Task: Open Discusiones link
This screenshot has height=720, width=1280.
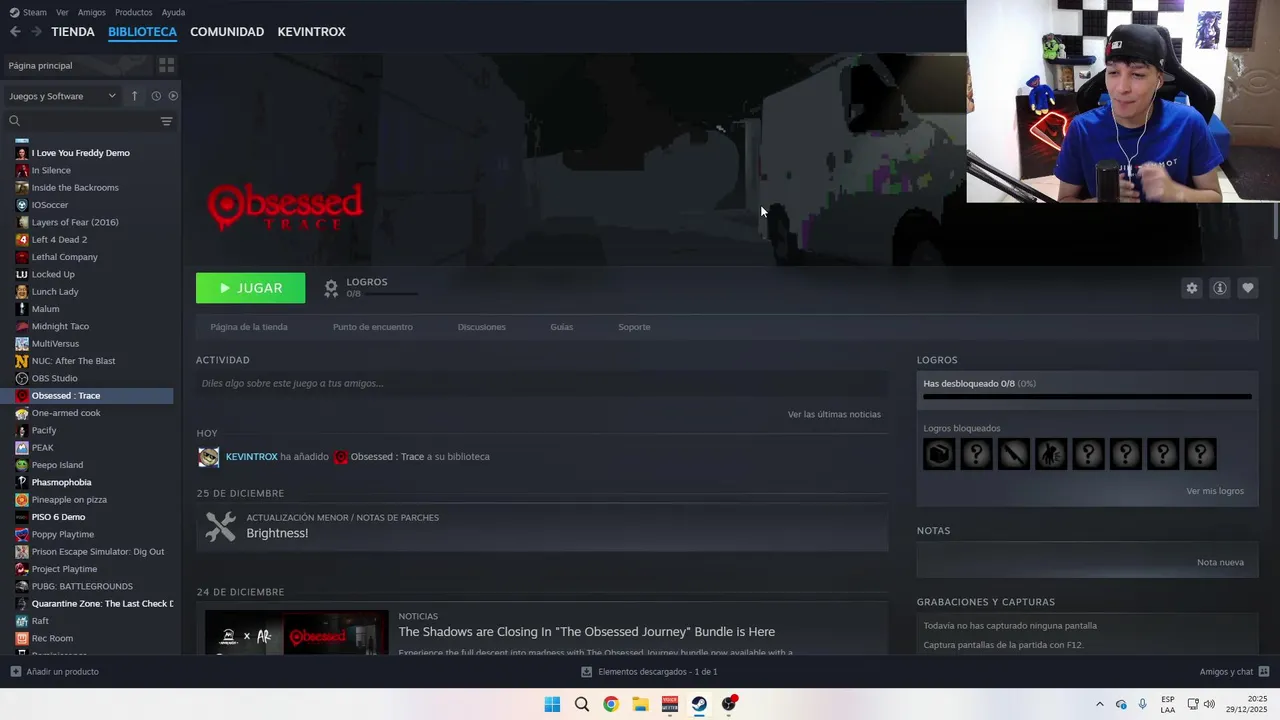Action: [481, 327]
